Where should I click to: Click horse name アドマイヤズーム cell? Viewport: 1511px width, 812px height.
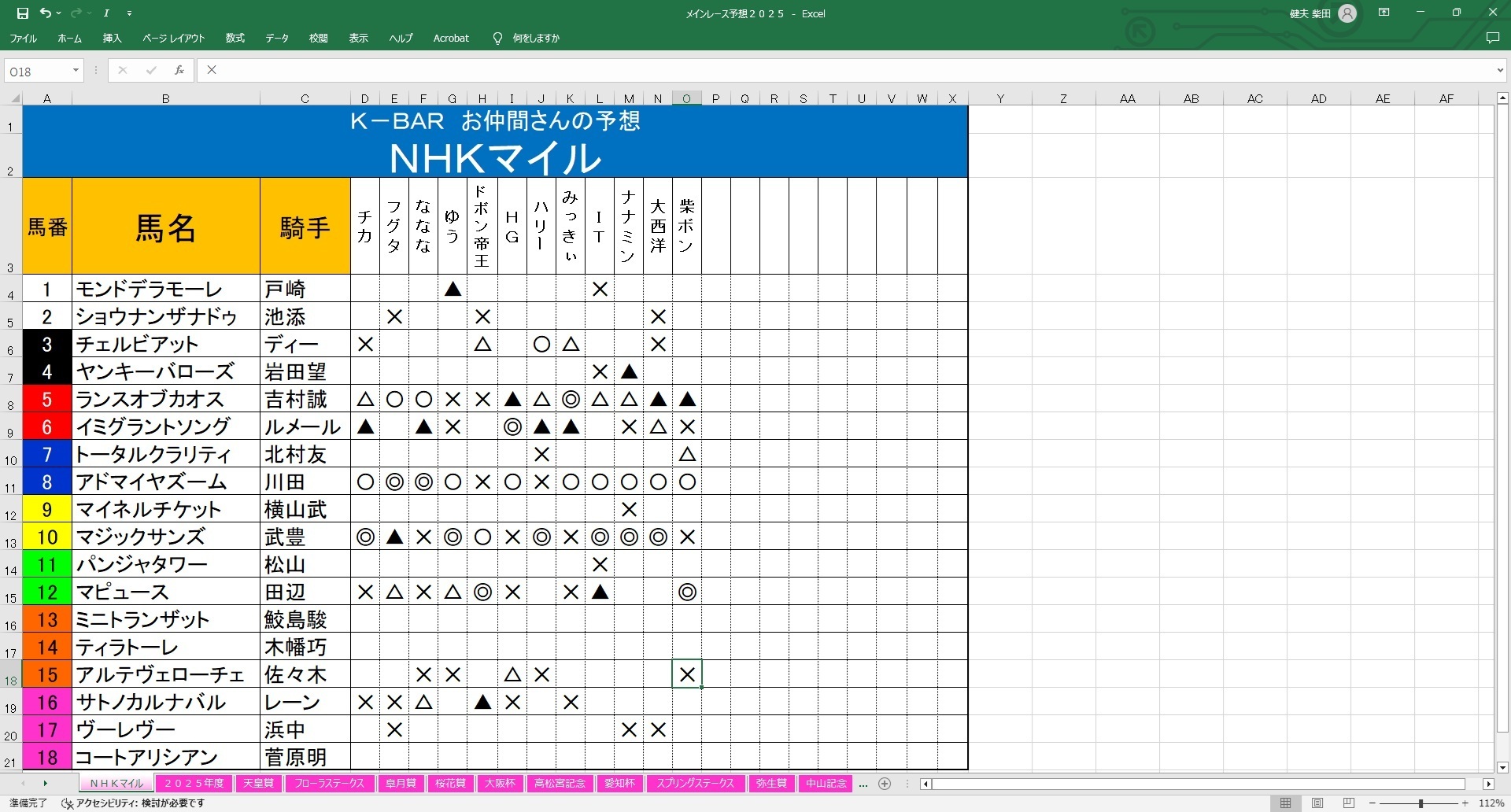[166, 482]
